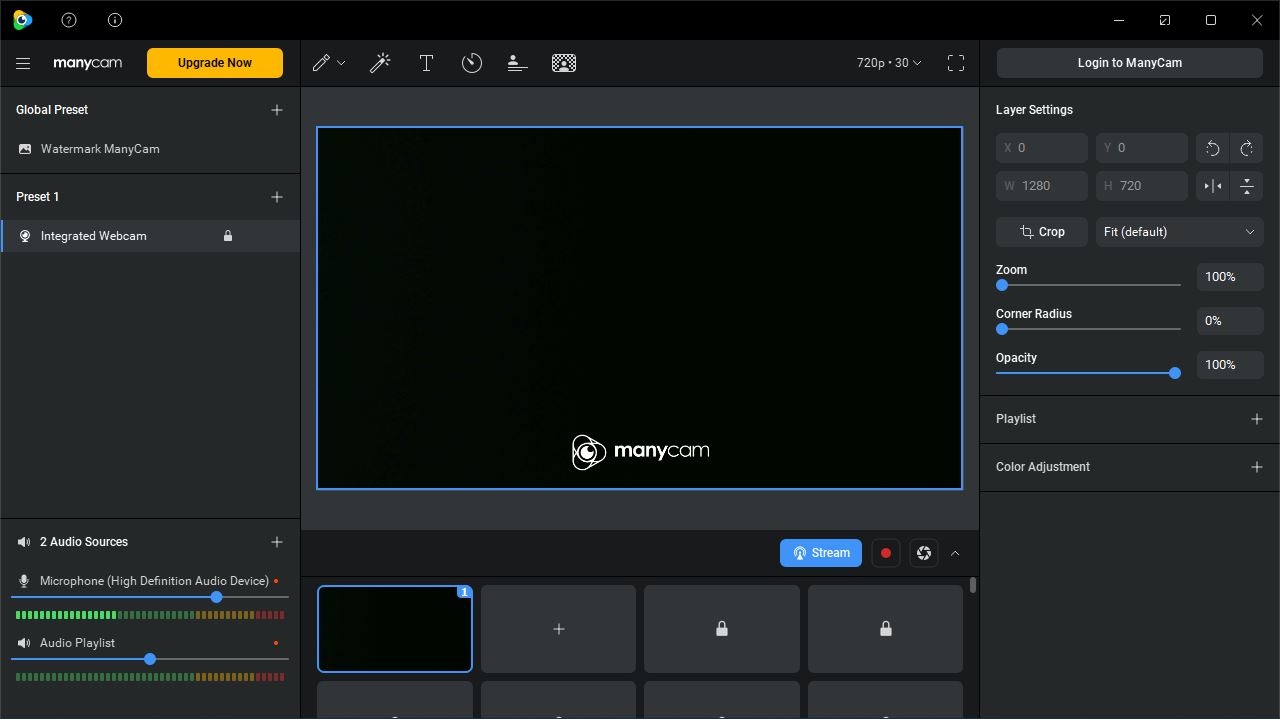Click the Microphone volume slider handle
The image size is (1280, 719).
coord(216,597)
